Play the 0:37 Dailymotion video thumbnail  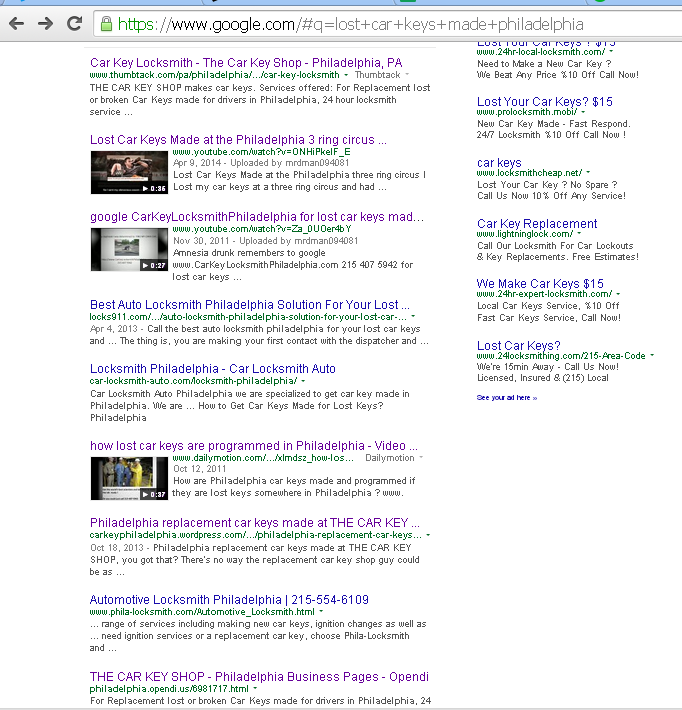pos(129,478)
